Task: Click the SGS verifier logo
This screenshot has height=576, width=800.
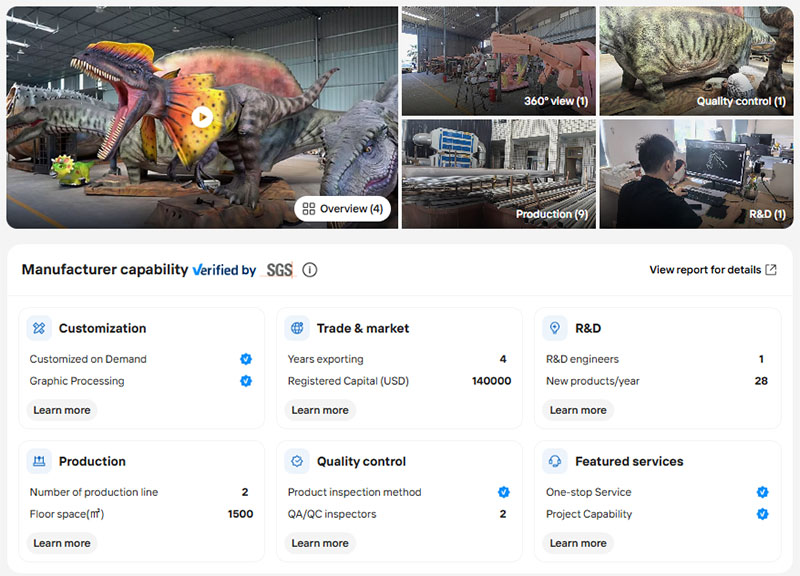Action: coord(279,270)
